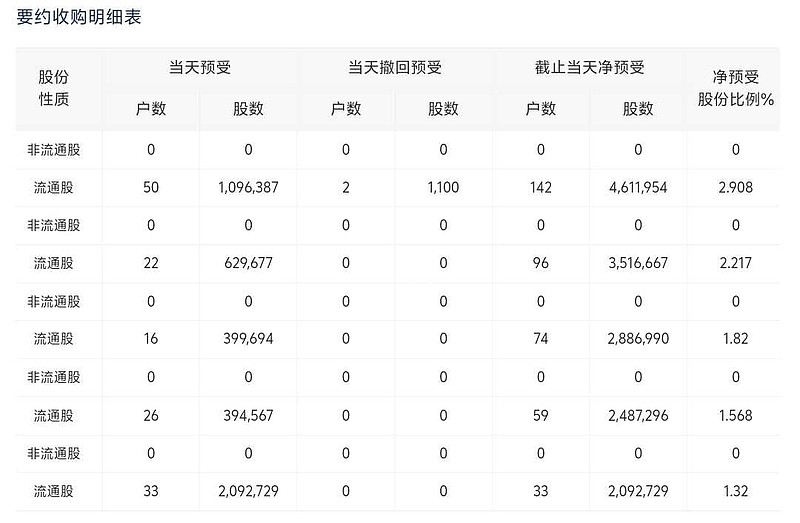Select the cell showing 1,096,387
Screen dimensions: 800x523
(247, 187)
